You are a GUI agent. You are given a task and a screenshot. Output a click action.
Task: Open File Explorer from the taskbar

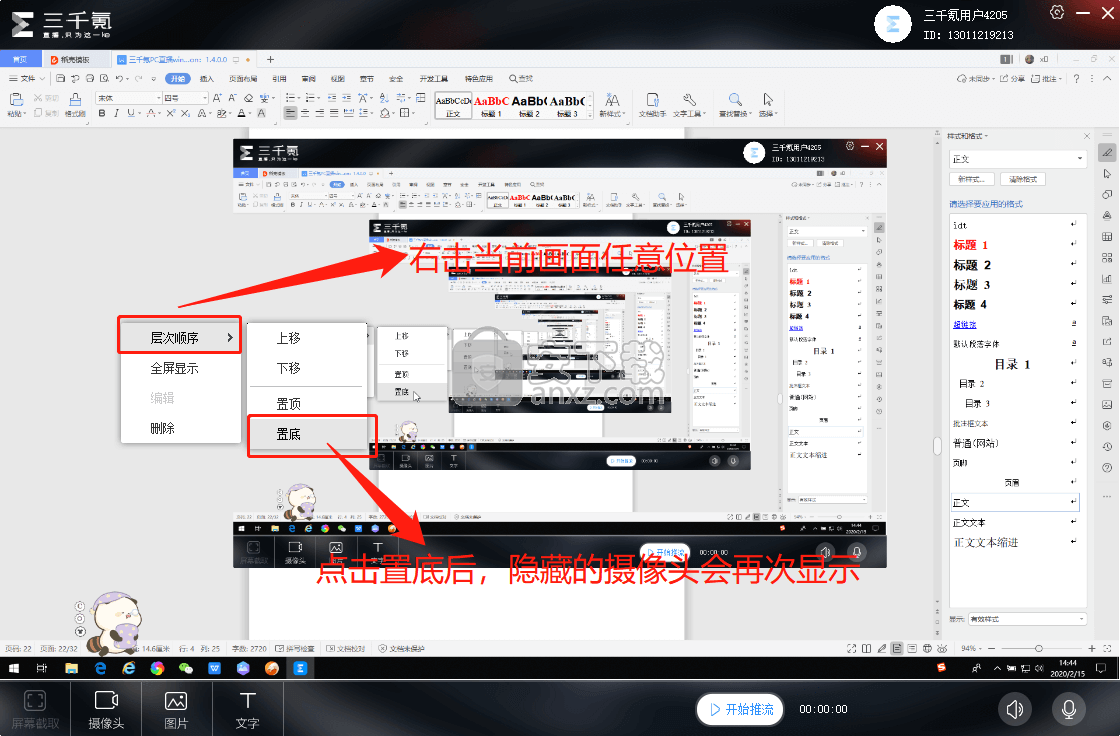pyautogui.click(x=71, y=668)
